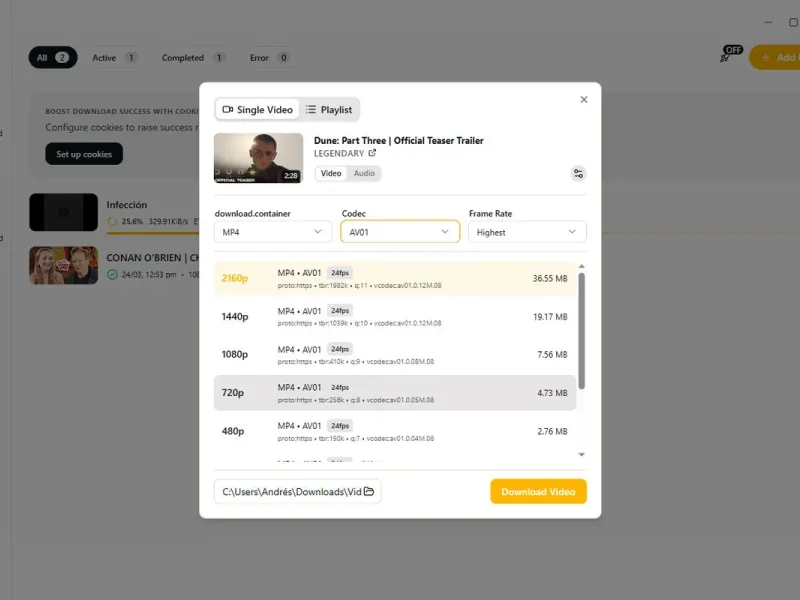
Task: Click the 36.55 MB file size
Action: [x=550, y=279]
